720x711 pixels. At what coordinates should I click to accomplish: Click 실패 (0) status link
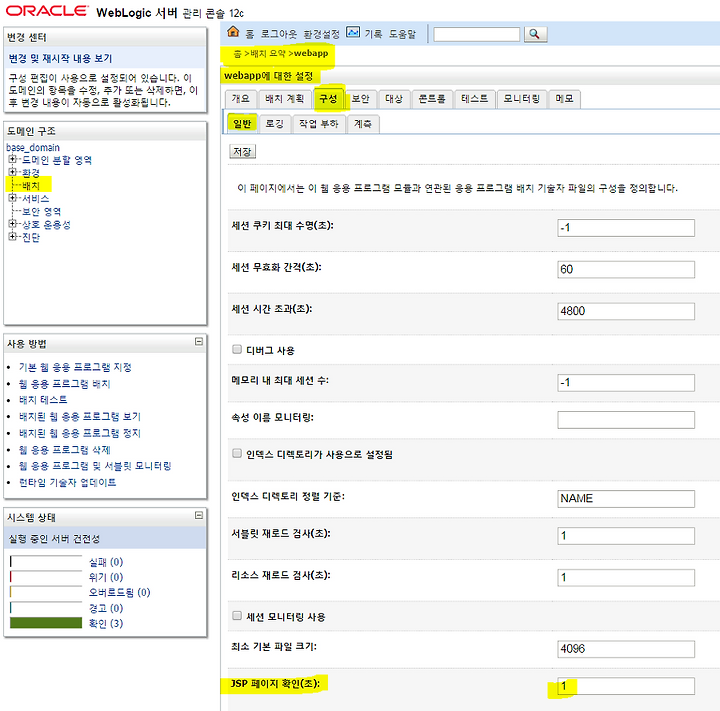click(106, 562)
